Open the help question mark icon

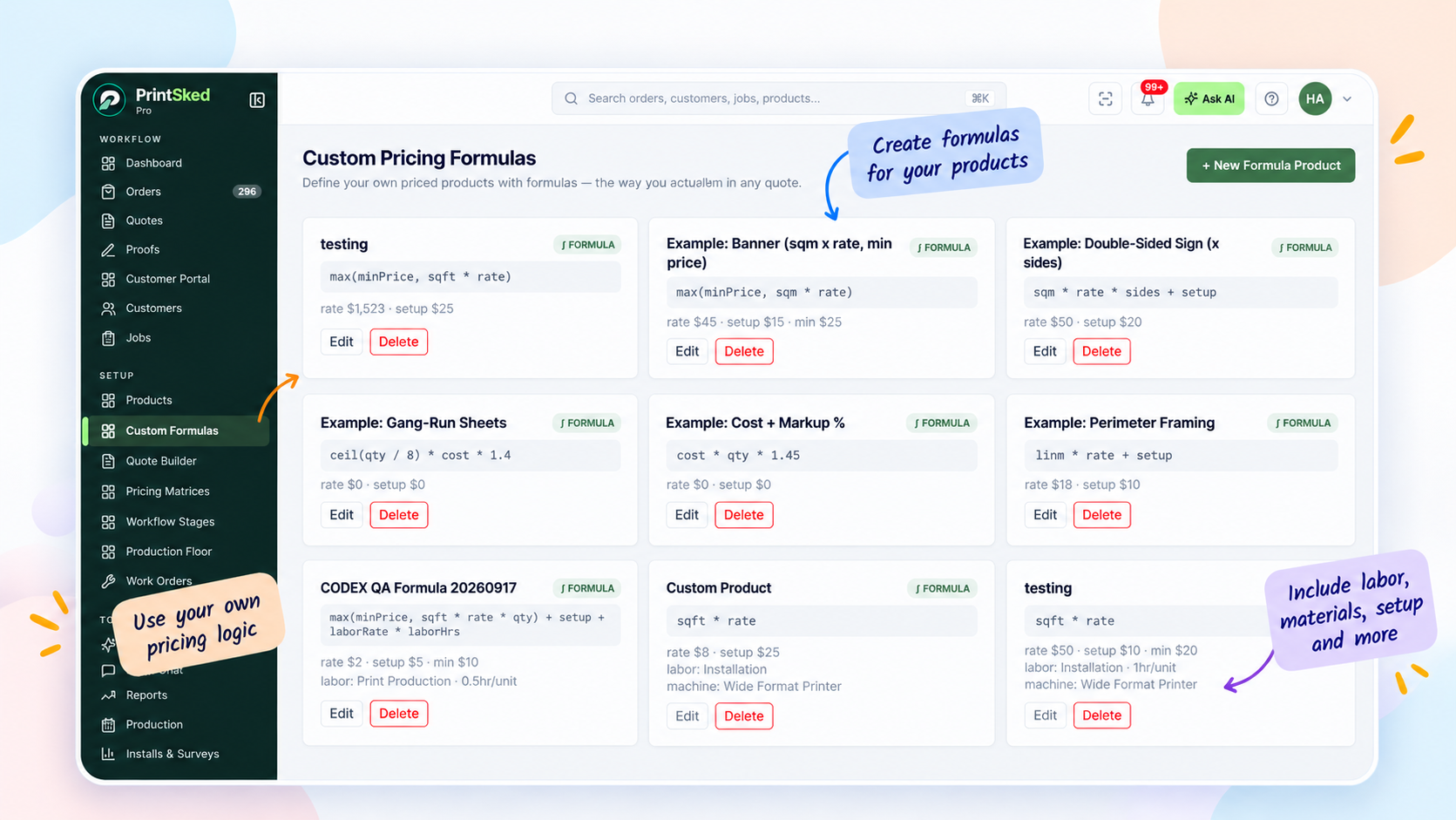click(1271, 98)
